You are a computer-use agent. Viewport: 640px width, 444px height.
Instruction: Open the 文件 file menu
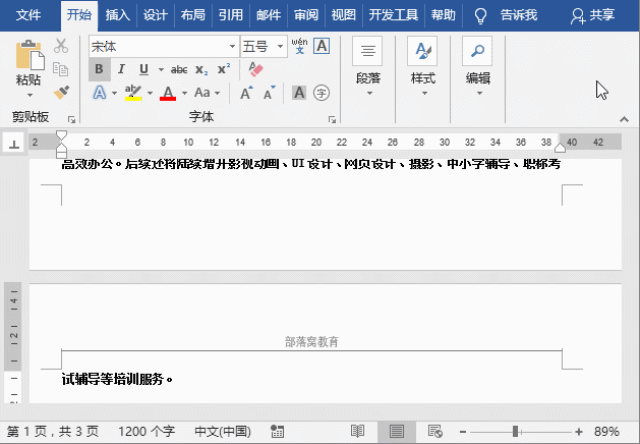click(28, 15)
